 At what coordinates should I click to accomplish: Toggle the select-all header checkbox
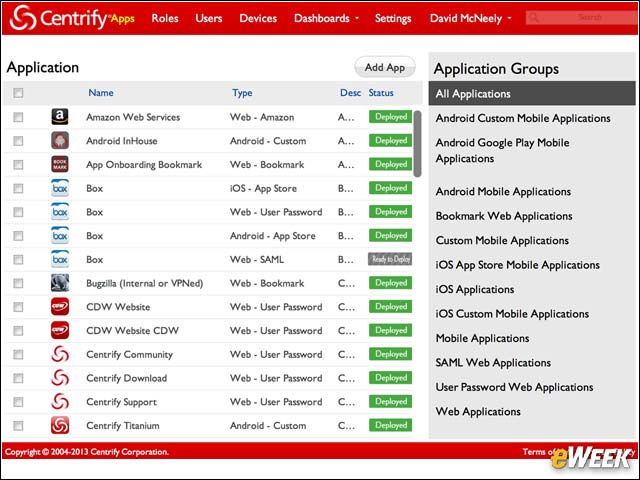18,93
